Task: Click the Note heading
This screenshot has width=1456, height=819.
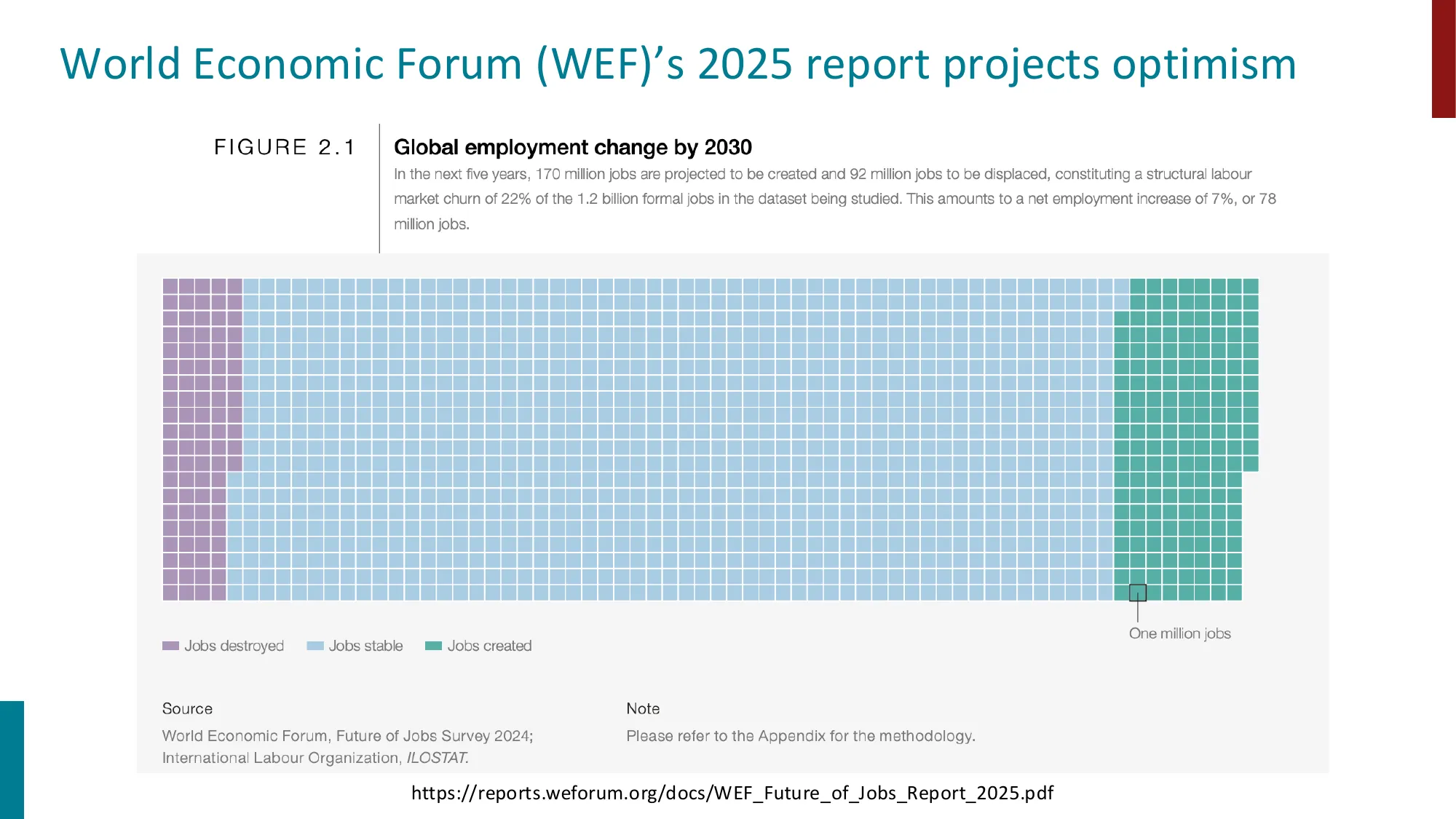Action: click(x=643, y=708)
